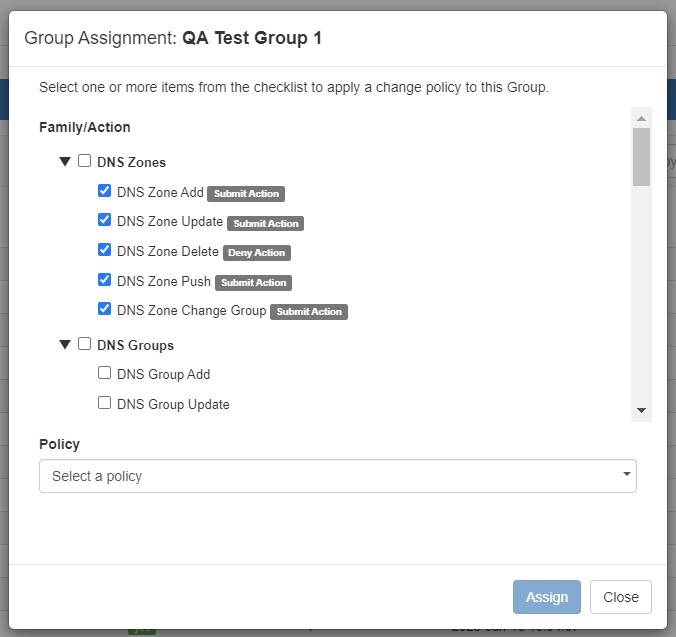
Task: Click the scrollbar down arrow
Action: click(641, 410)
